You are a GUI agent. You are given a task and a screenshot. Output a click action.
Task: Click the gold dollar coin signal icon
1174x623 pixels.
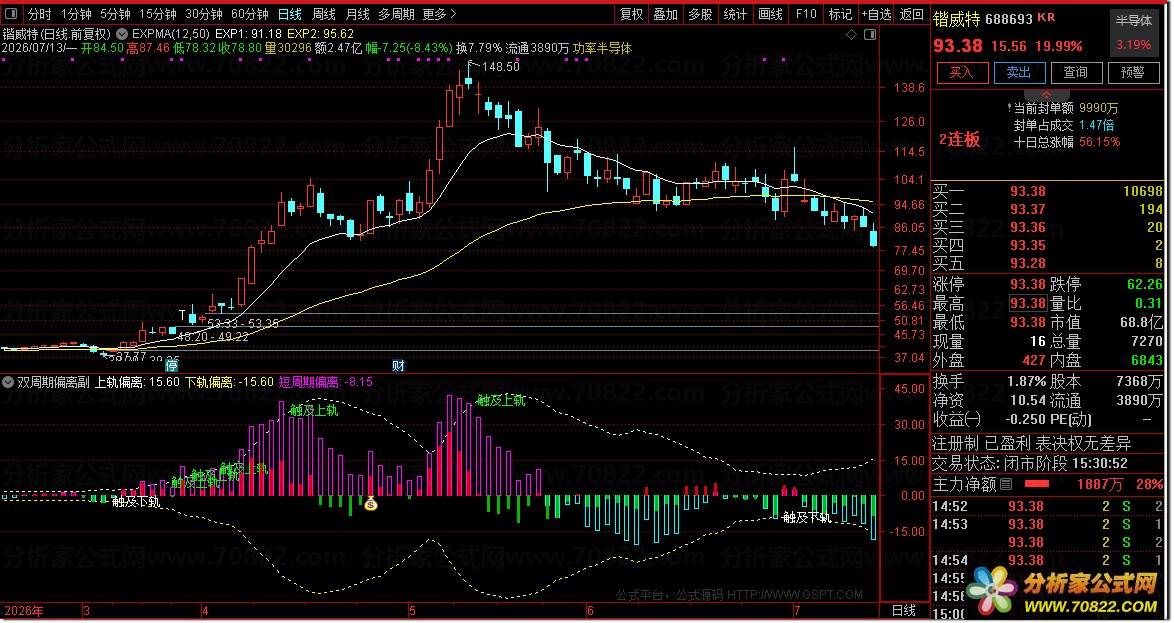click(371, 505)
